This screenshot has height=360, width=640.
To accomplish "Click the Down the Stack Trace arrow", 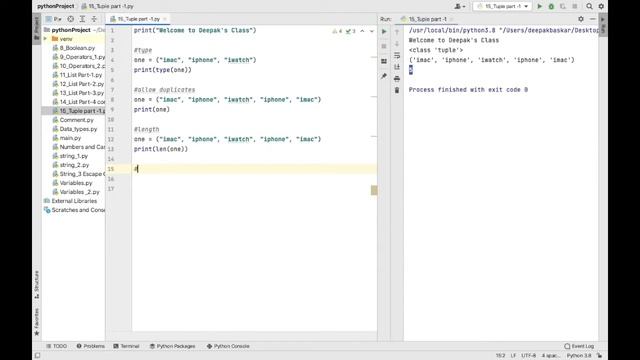I will pos(397,43).
